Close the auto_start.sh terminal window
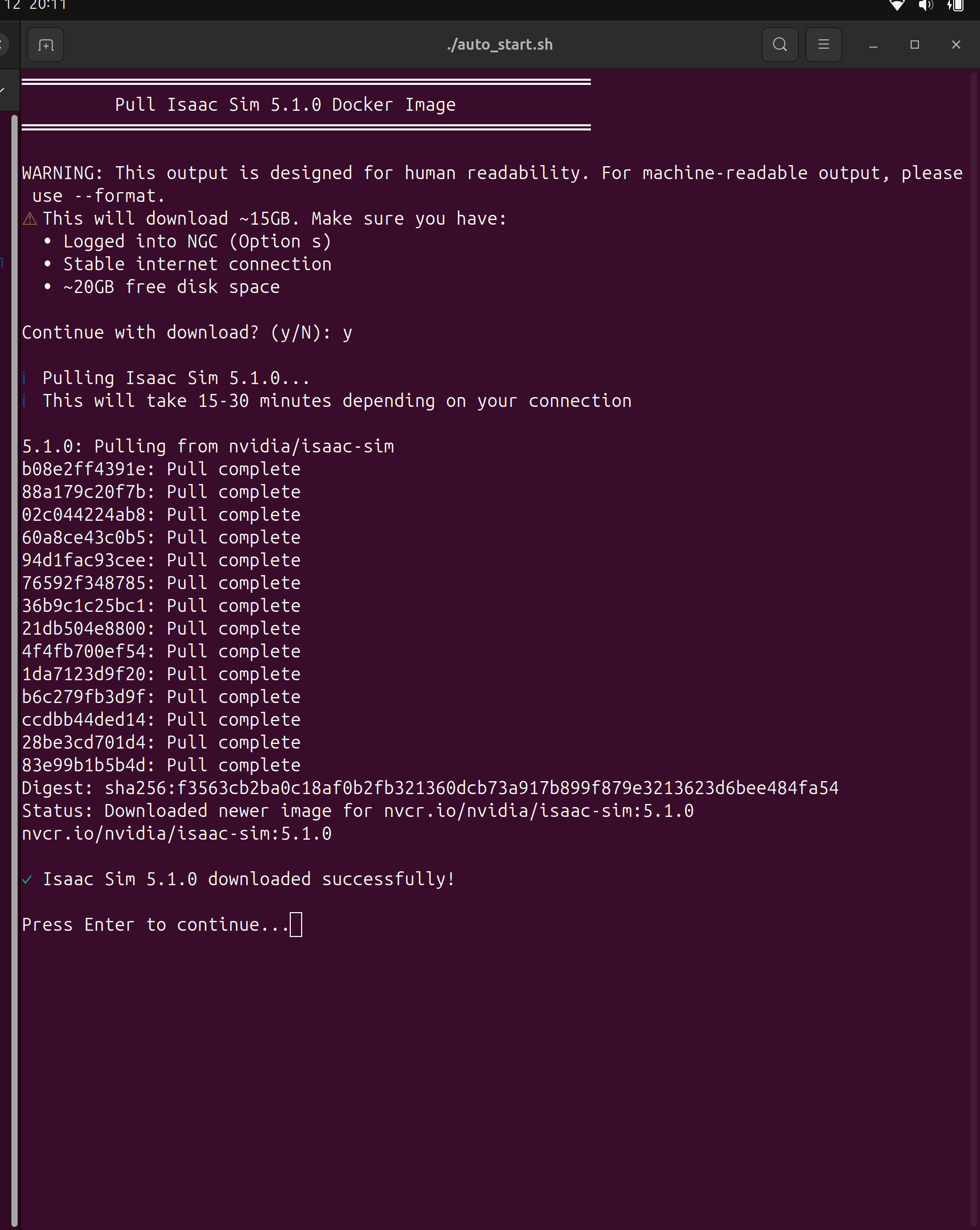 click(956, 45)
